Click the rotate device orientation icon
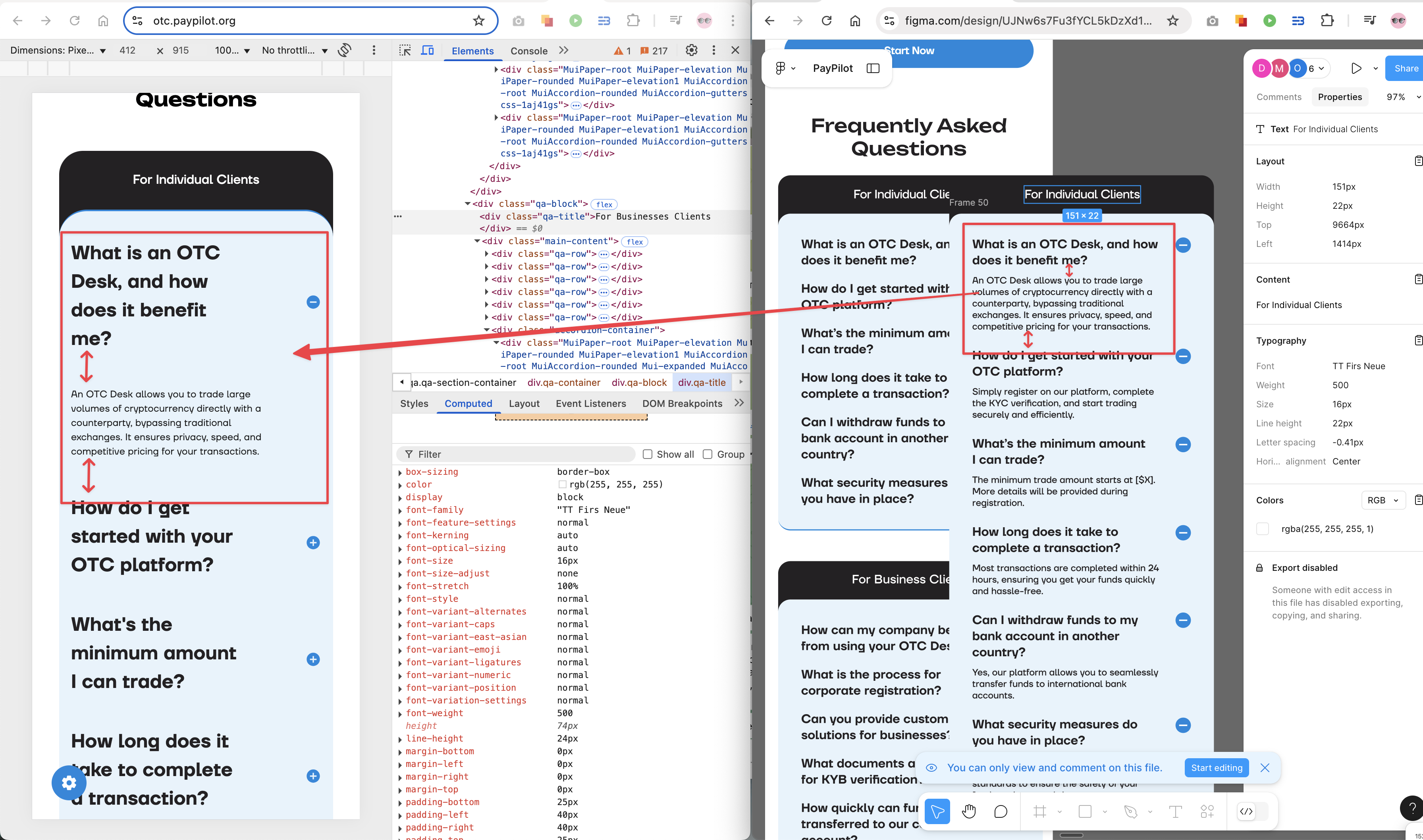This screenshot has width=1423, height=840. [345, 50]
